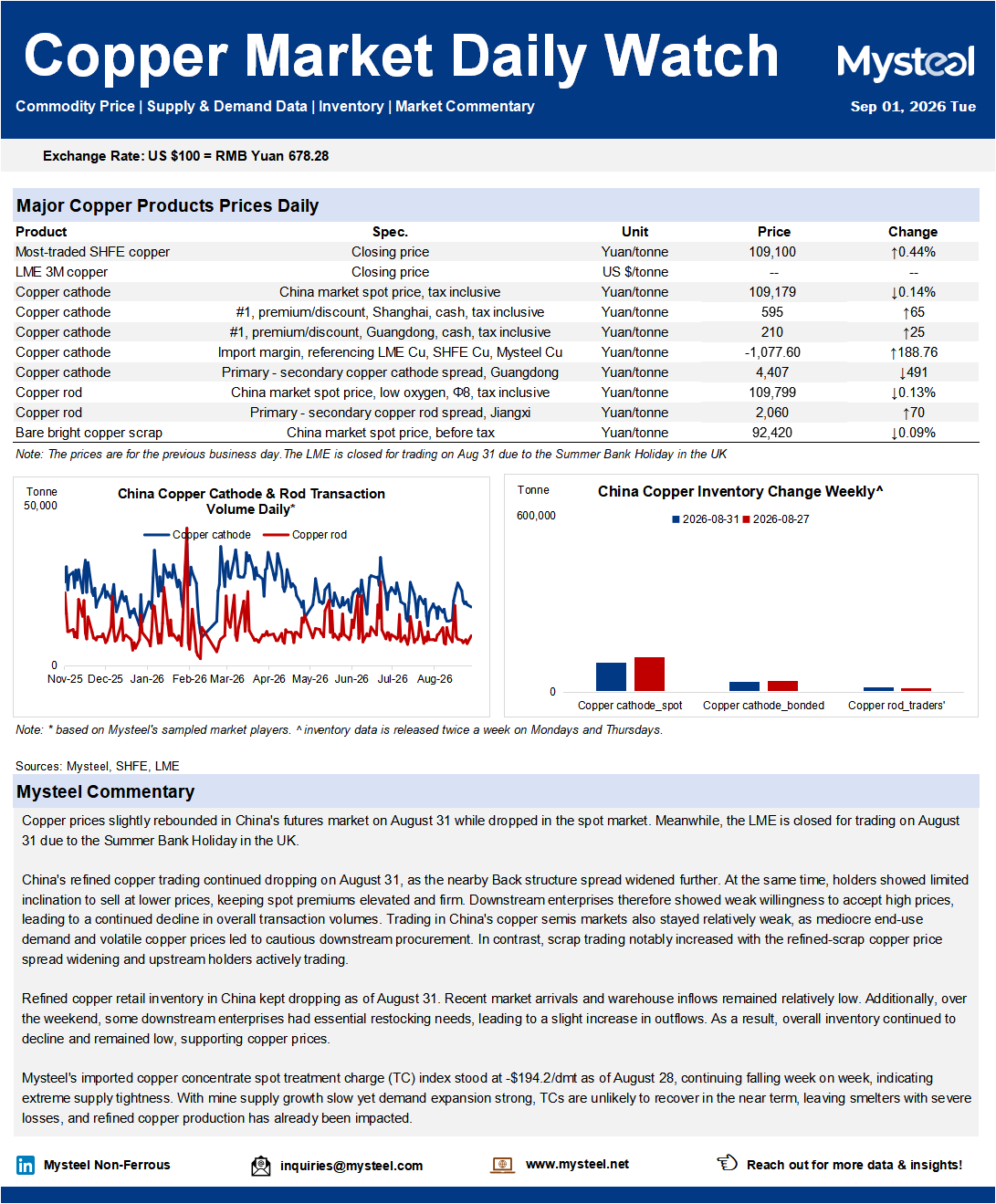
Task: Click the change value '↑188.76'
Action: 913,352
